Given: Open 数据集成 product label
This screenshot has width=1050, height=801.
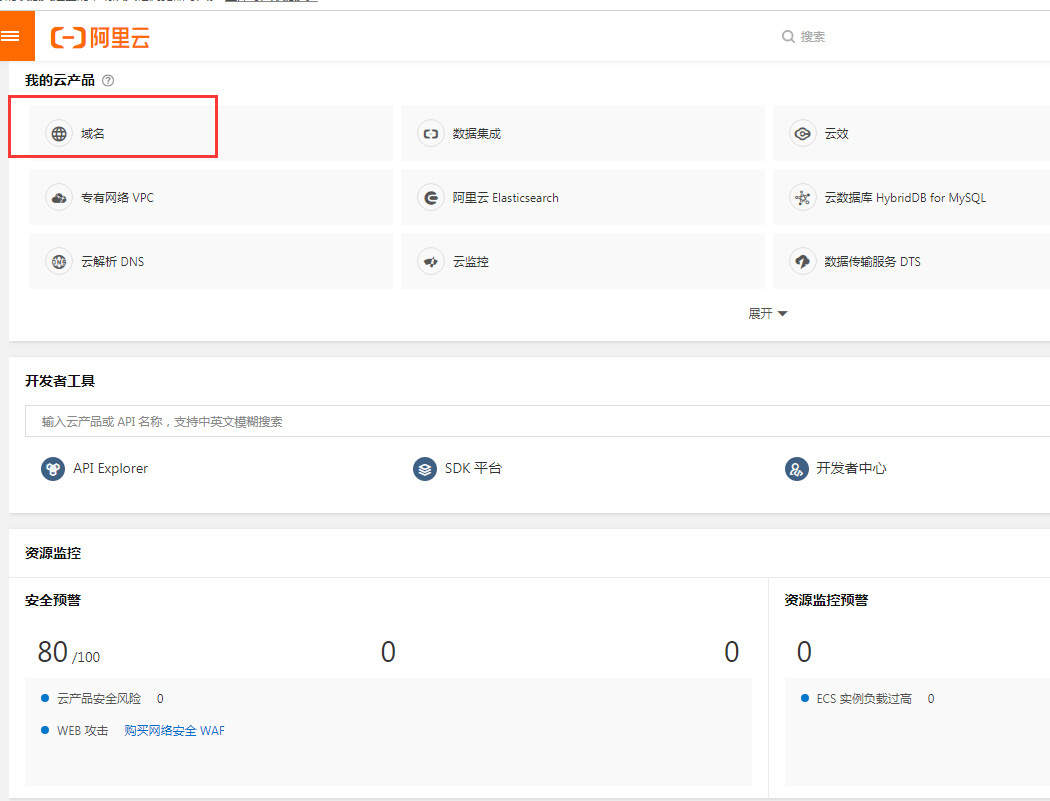Looking at the screenshot, I should click(x=476, y=133).
